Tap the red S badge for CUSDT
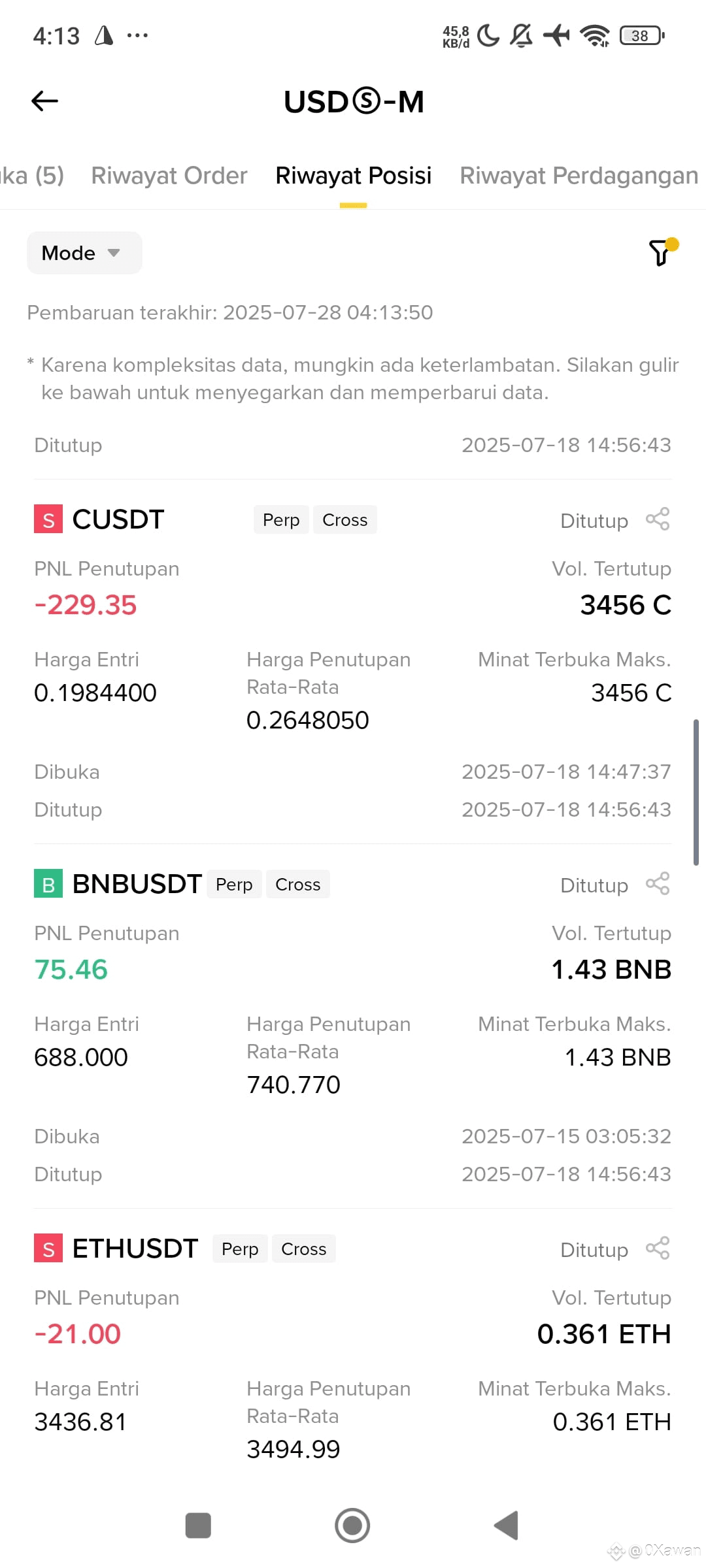The width and height of the screenshot is (706, 1568). (48, 519)
